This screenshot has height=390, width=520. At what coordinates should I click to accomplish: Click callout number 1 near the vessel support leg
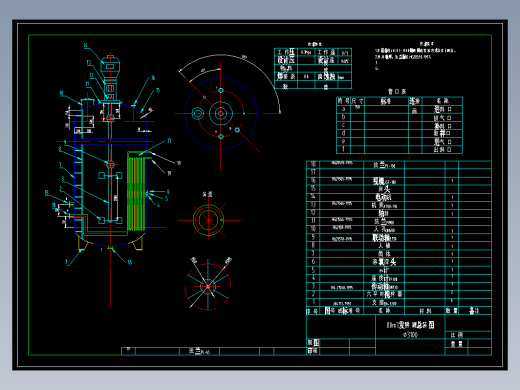click(67, 263)
